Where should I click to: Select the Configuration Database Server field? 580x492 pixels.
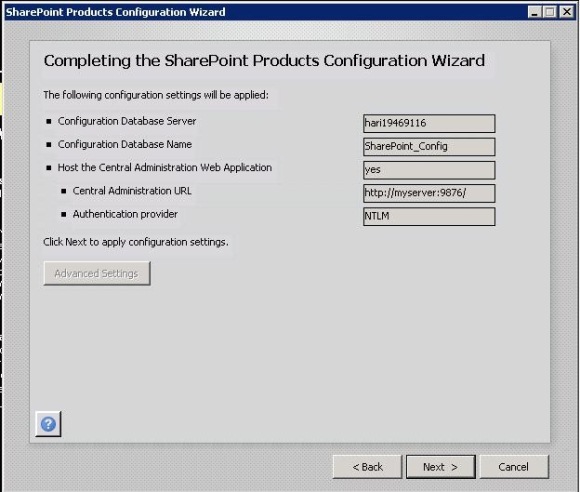click(x=429, y=123)
